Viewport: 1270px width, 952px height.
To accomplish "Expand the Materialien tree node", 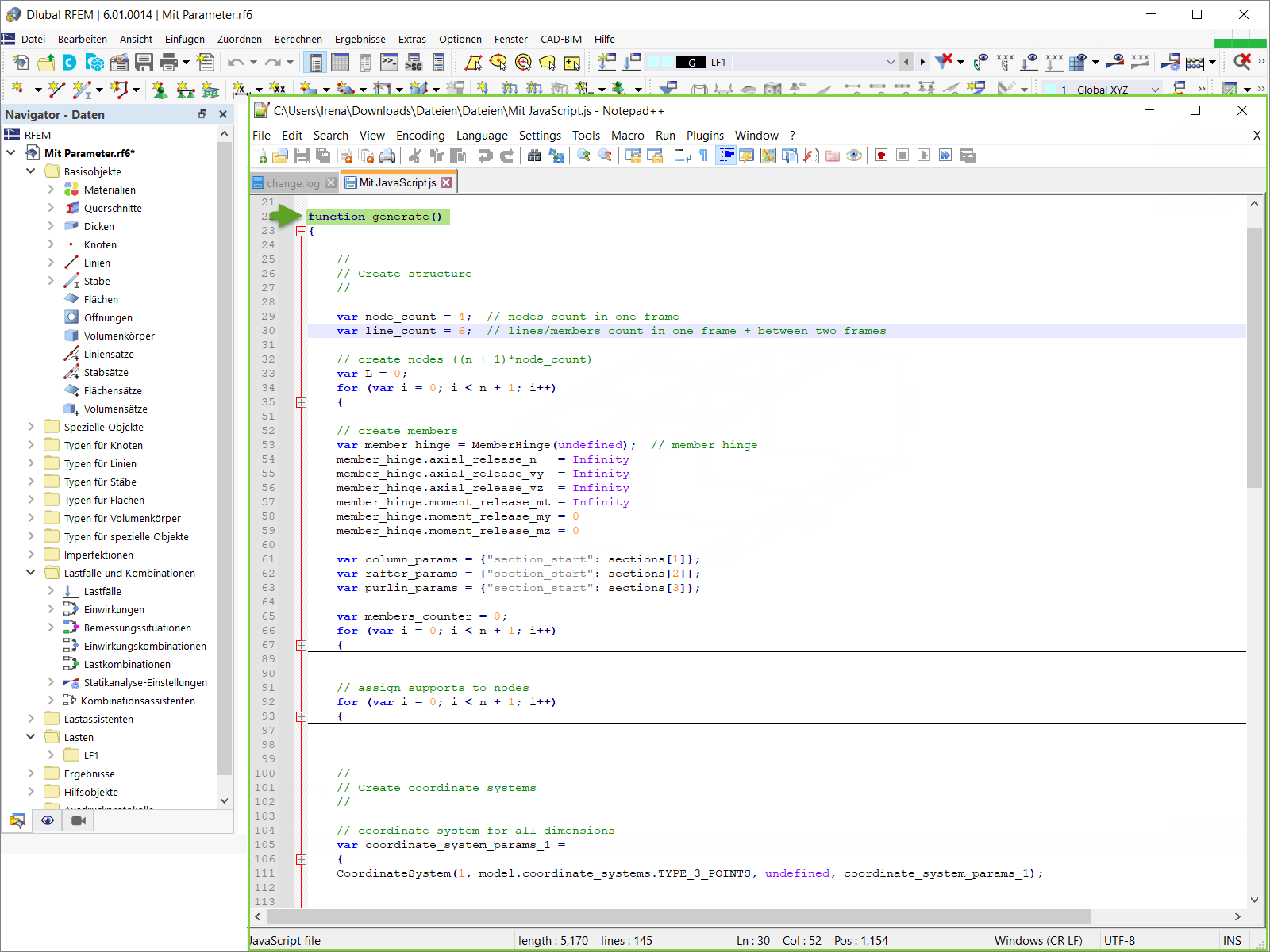I will coord(51,190).
